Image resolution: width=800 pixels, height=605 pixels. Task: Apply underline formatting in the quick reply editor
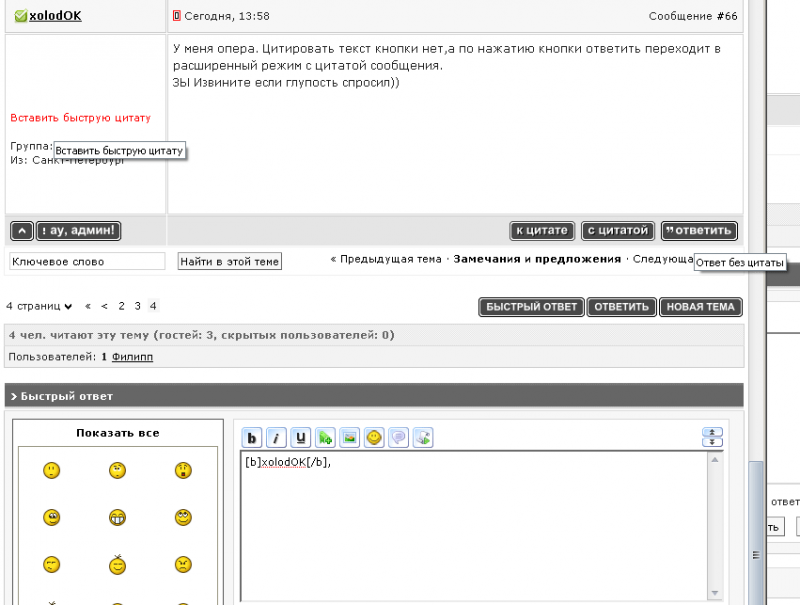(x=301, y=438)
